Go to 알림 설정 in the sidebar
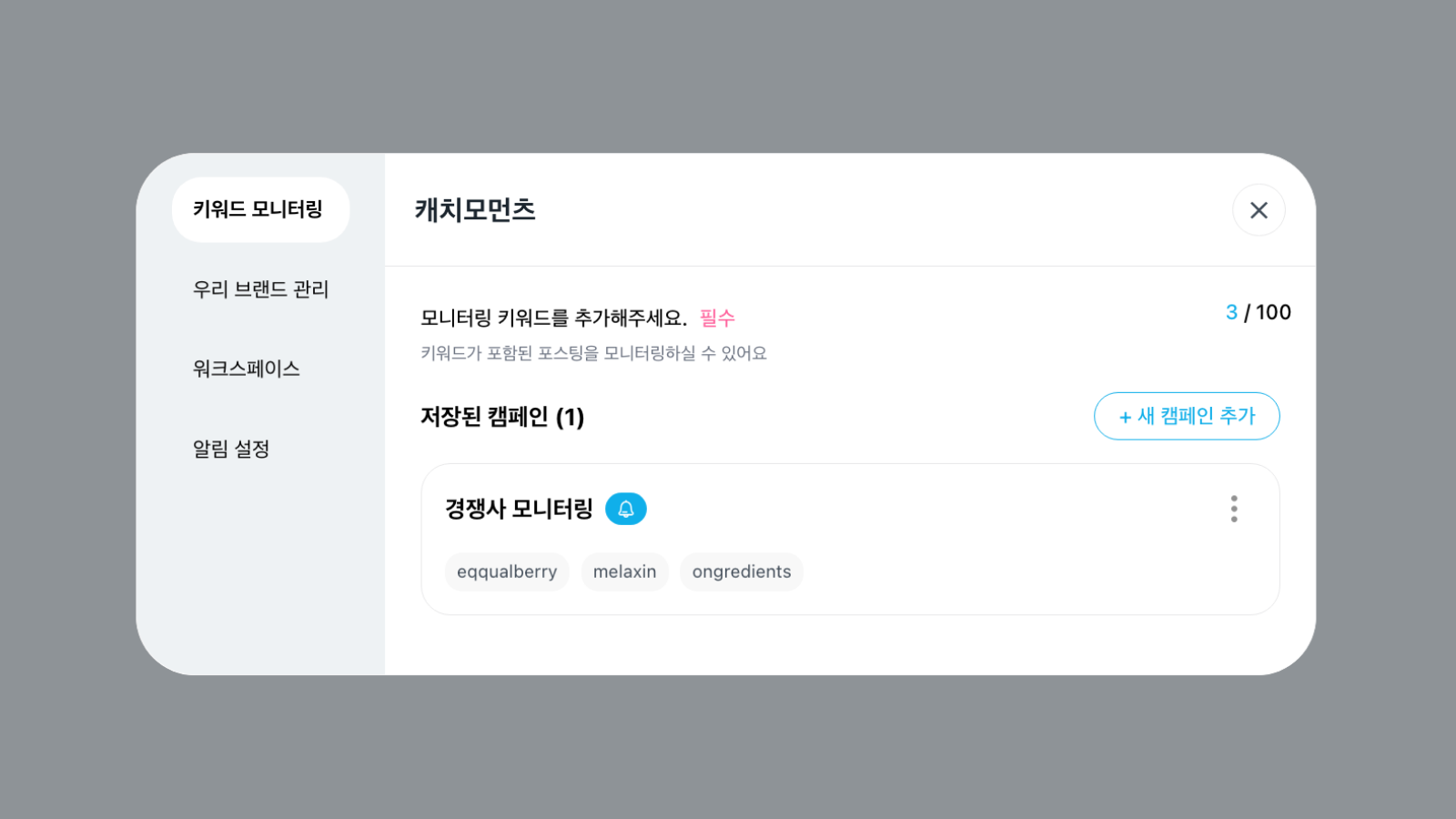 [x=231, y=449]
